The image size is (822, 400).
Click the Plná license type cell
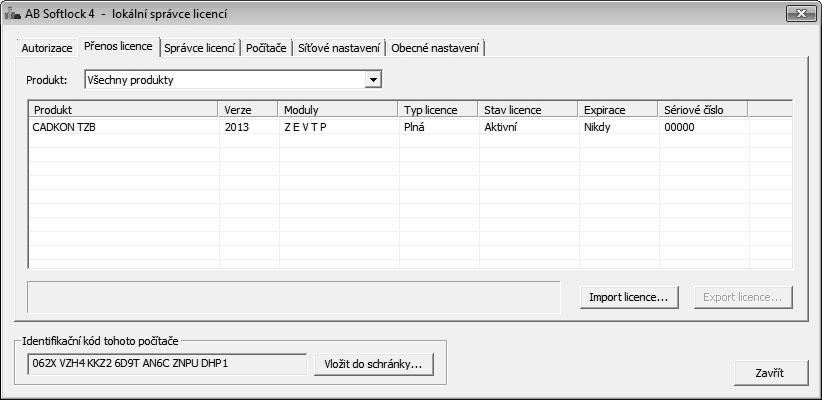pyautogui.click(x=414, y=127)
